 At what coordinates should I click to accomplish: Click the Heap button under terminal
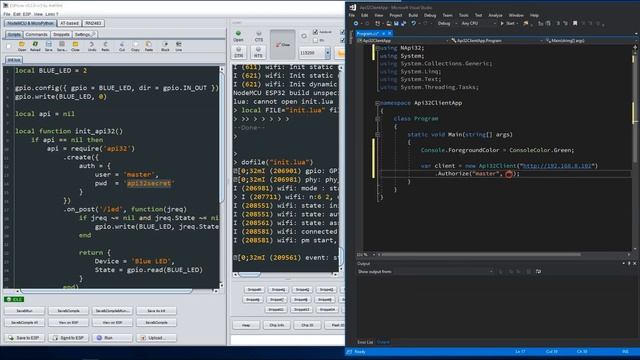tap(246, 325)
